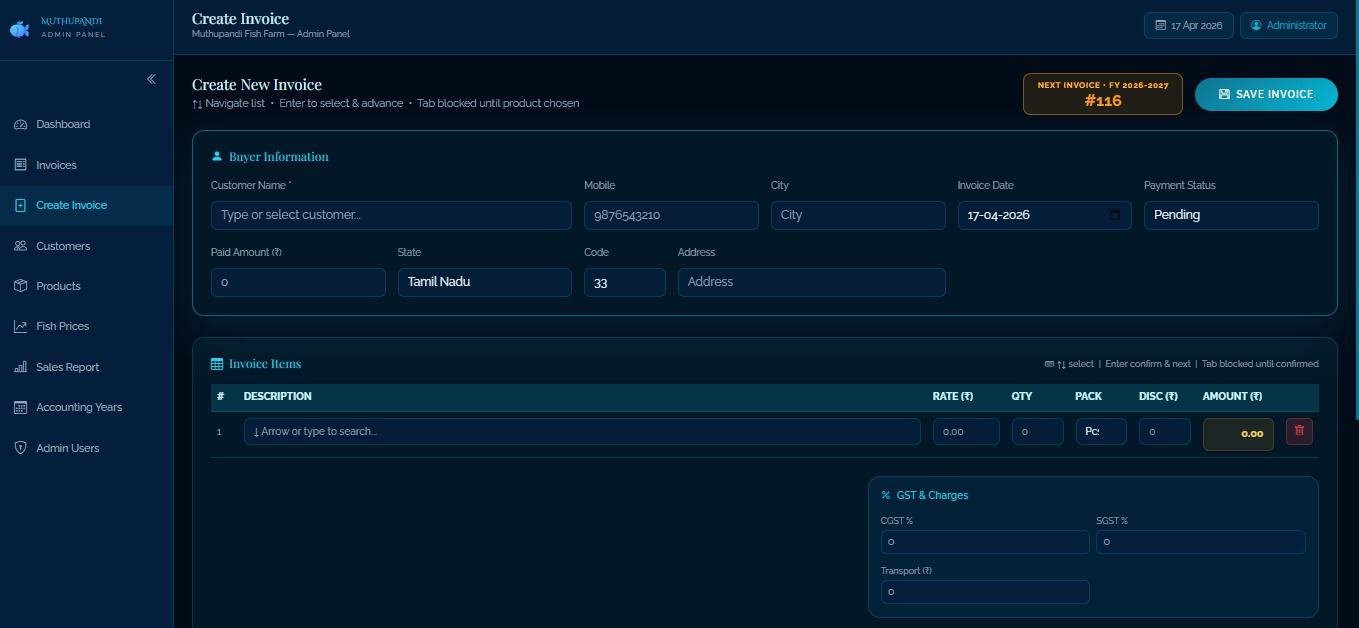The width and height of the screenshot is (1359, 628).
Task: Click the Invoice Items table icon
Action: [217, 363]
